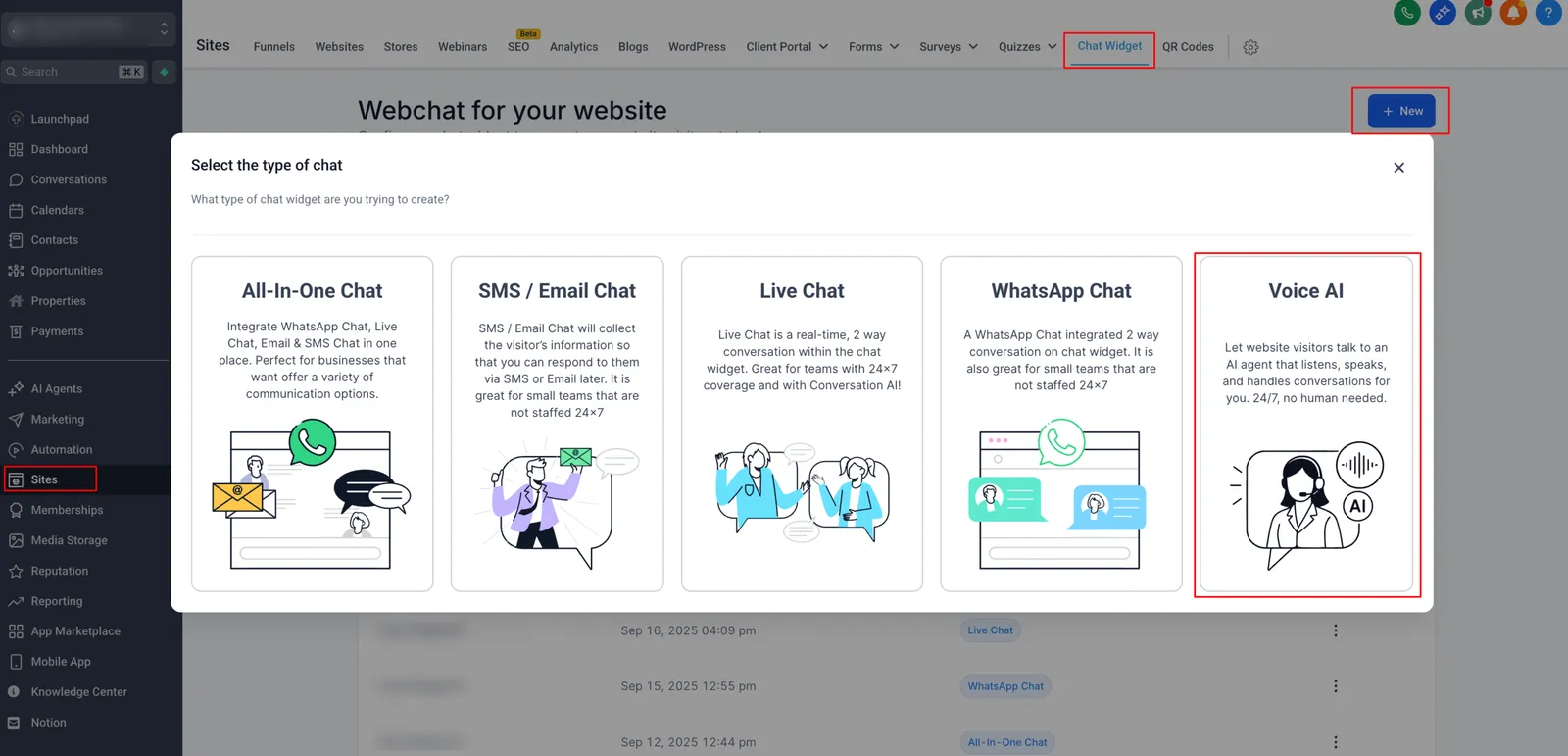Screen dimensions: 1568x756
Task: Choose the Voice AI card
Action: point(1306,424)
